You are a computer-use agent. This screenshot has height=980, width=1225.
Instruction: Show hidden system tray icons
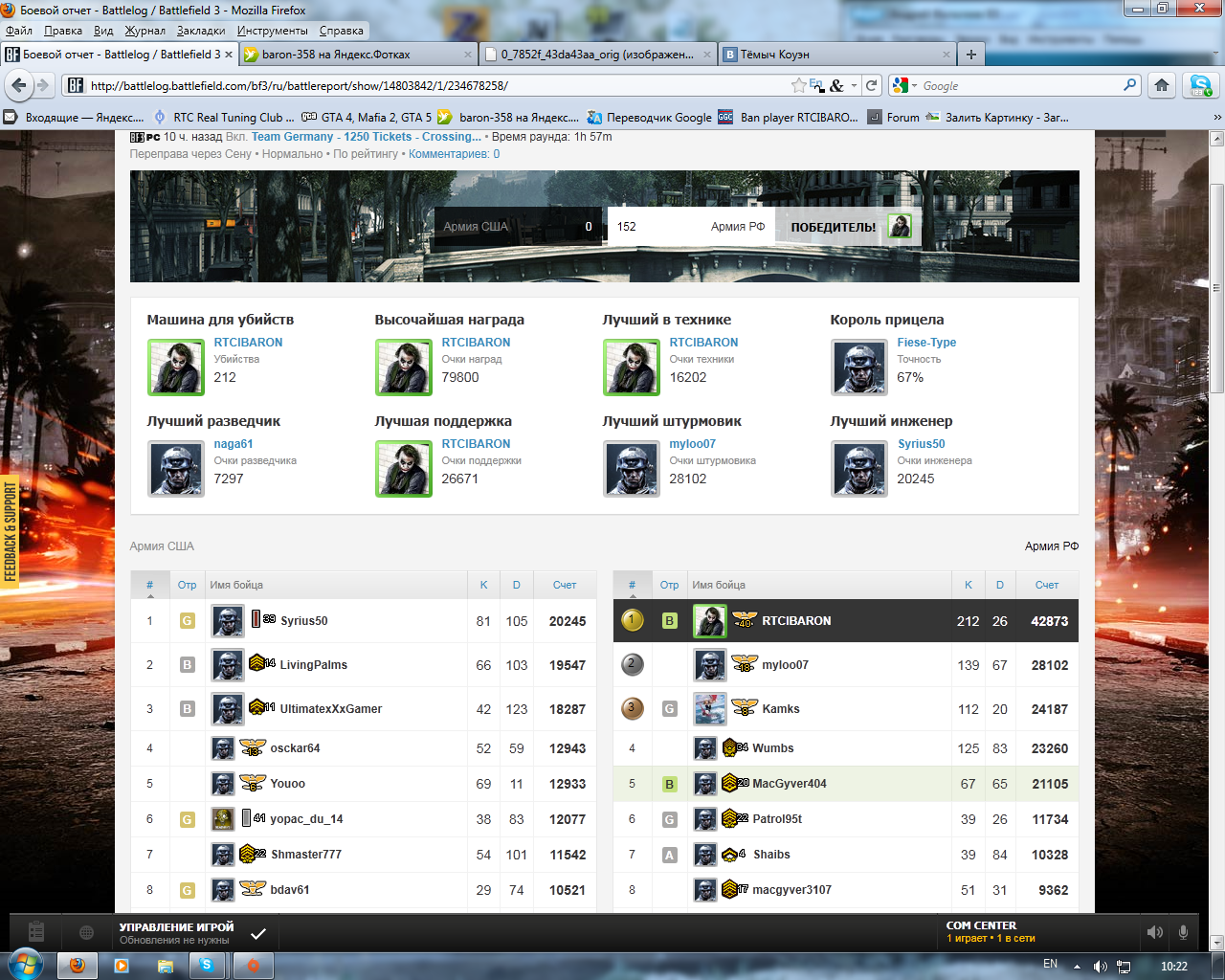tap(1077, 966)
